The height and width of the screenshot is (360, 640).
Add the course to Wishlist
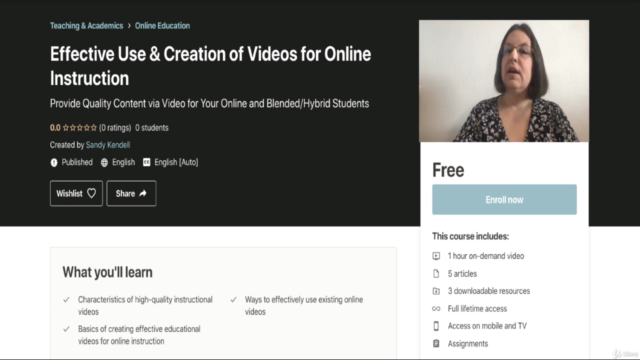[x=76, y=193]
